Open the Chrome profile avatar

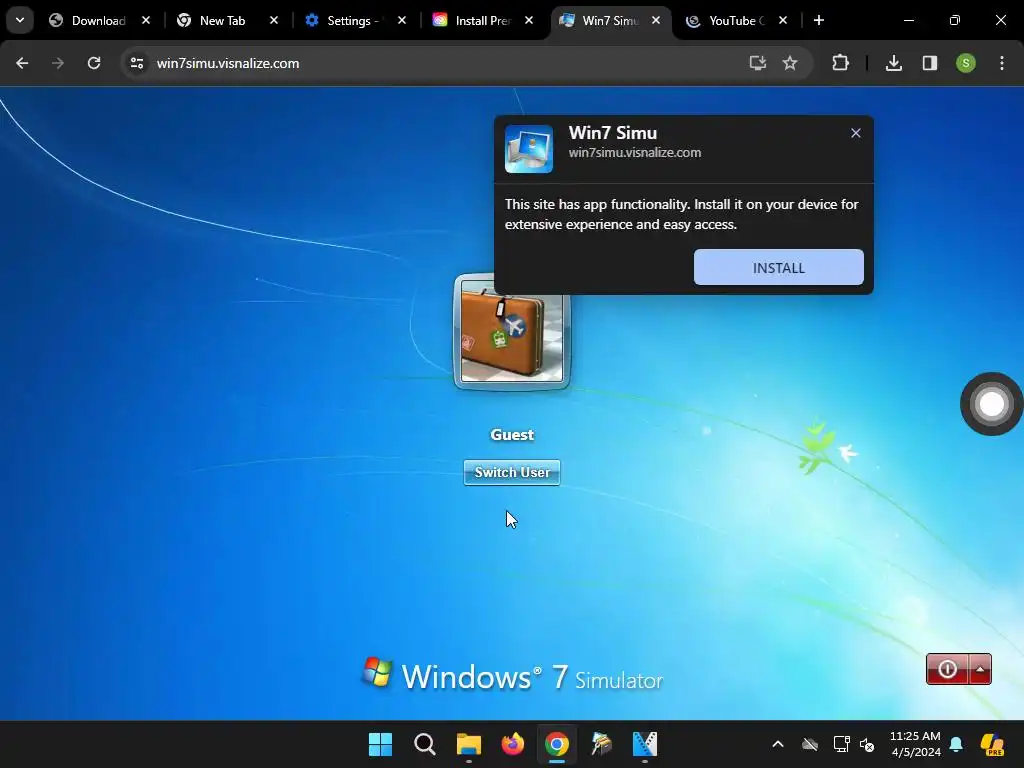(x=965, y=63)
